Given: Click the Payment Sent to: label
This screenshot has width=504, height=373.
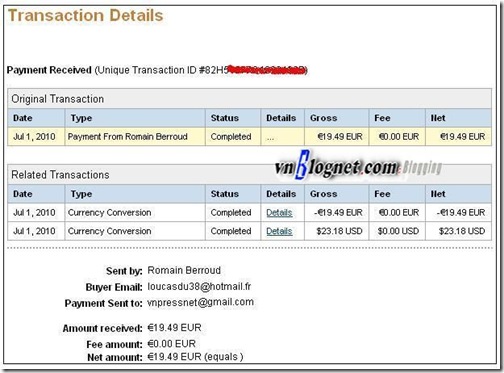Looking at the screenshot, I should coord(104,303).
